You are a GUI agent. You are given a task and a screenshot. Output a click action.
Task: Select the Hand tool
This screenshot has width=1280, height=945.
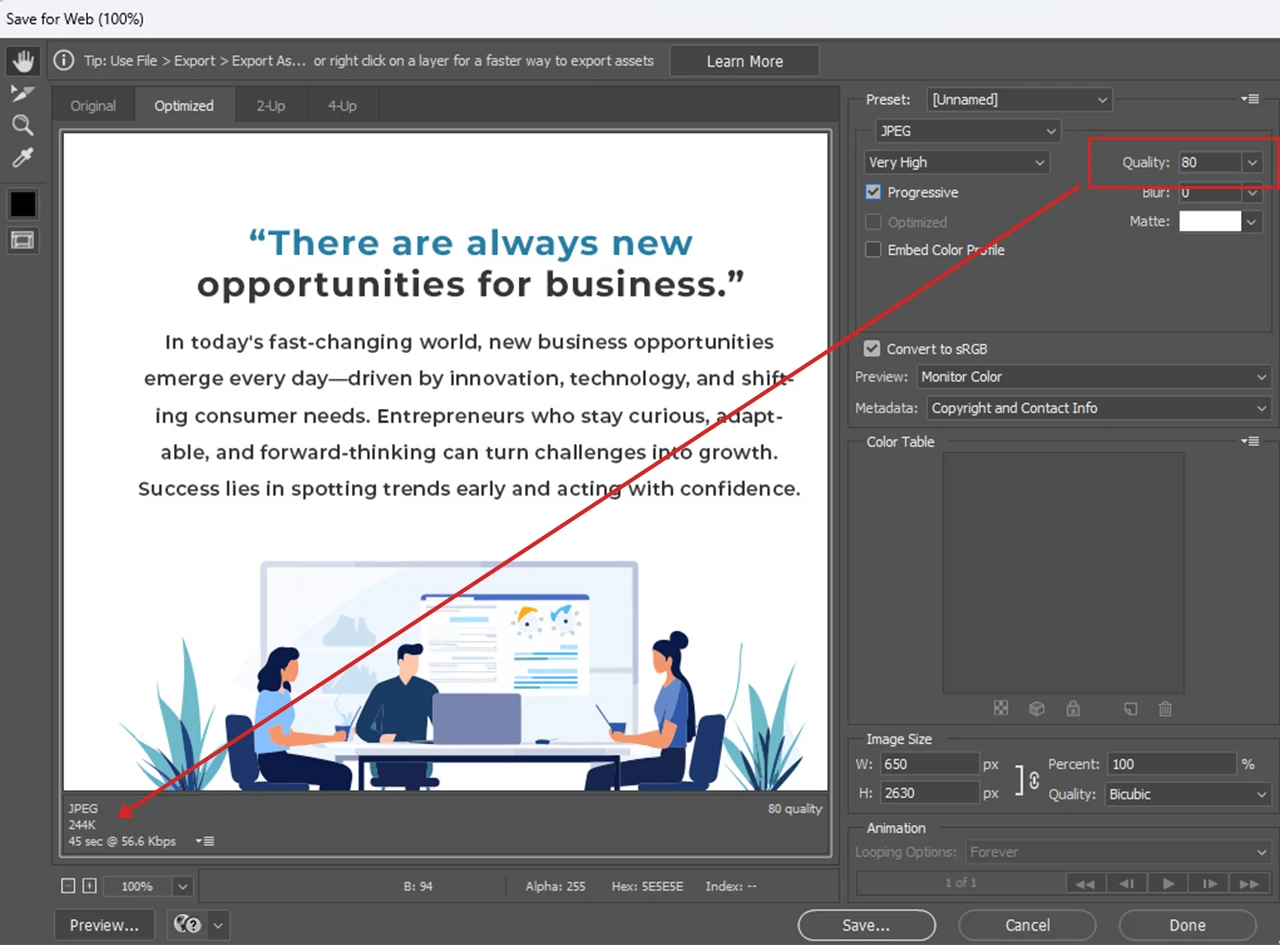tap(22, 61)
